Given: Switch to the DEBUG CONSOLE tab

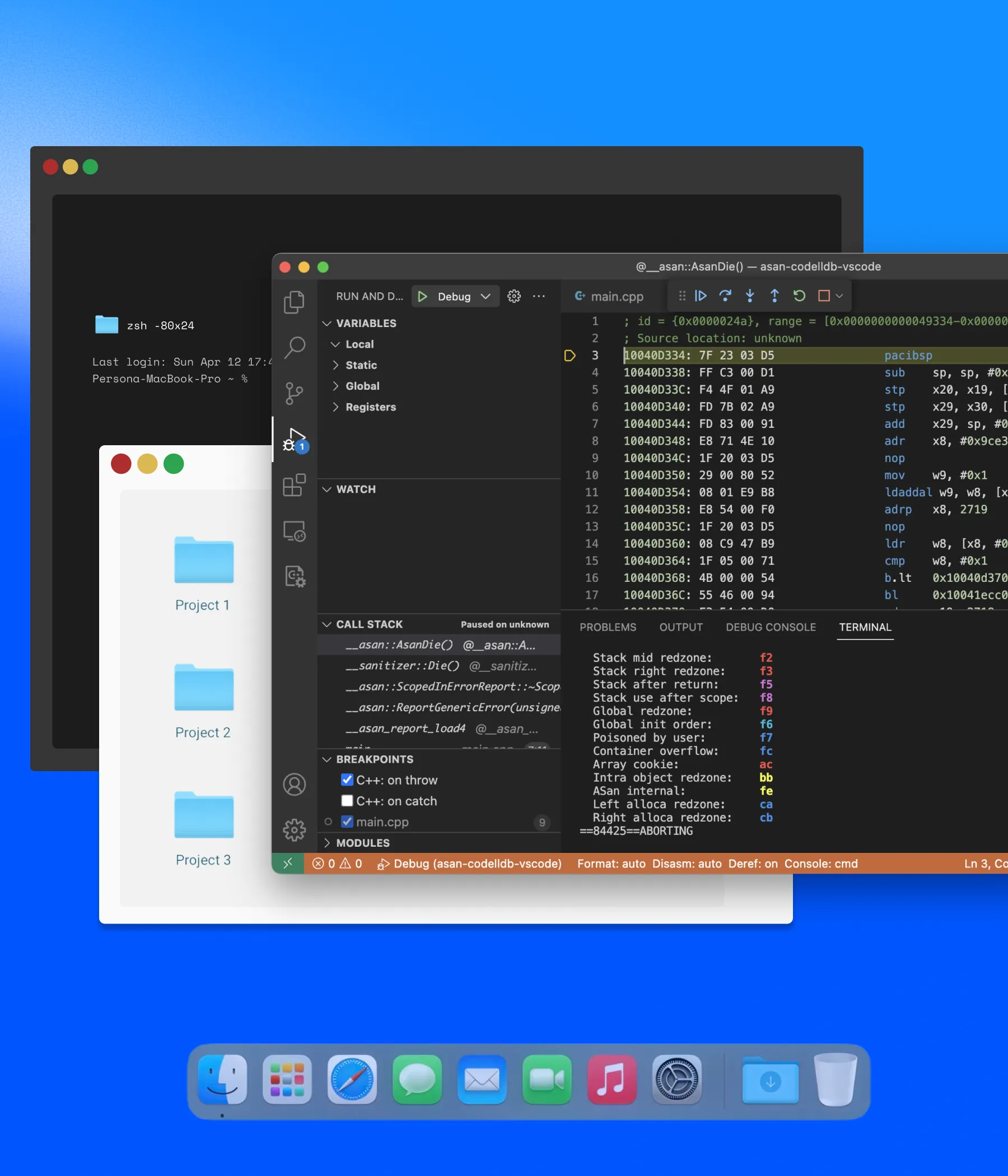Looking at the screenshot, I should coord(770,627).
